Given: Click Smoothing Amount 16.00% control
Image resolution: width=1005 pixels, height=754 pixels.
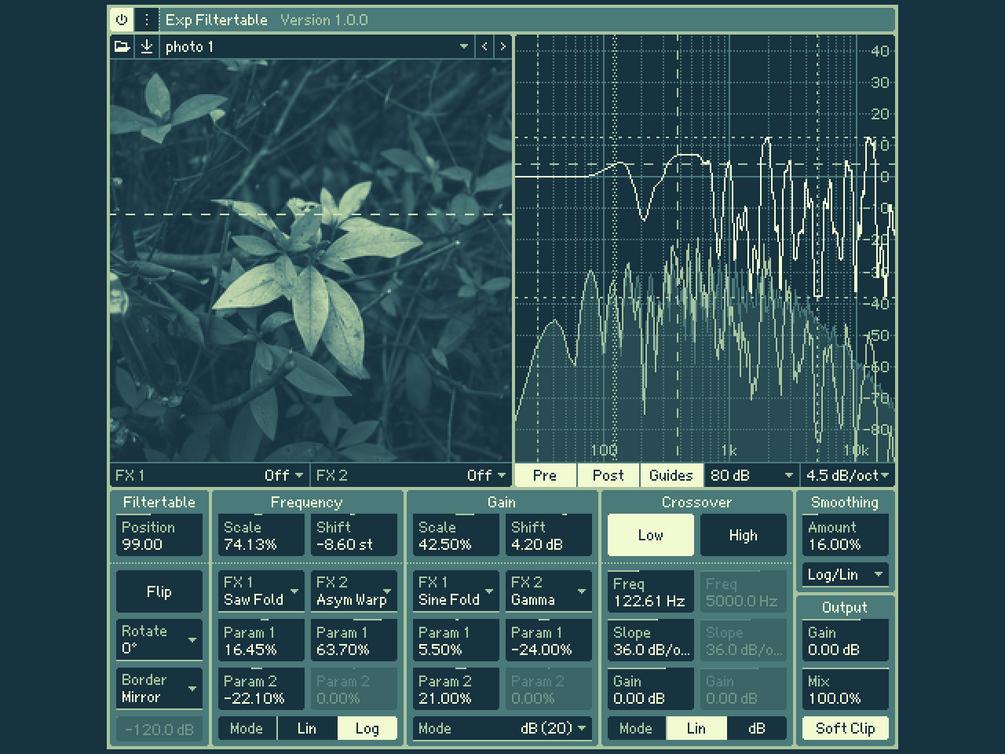Looking at the screenshot, I should (x=845, y=535).
